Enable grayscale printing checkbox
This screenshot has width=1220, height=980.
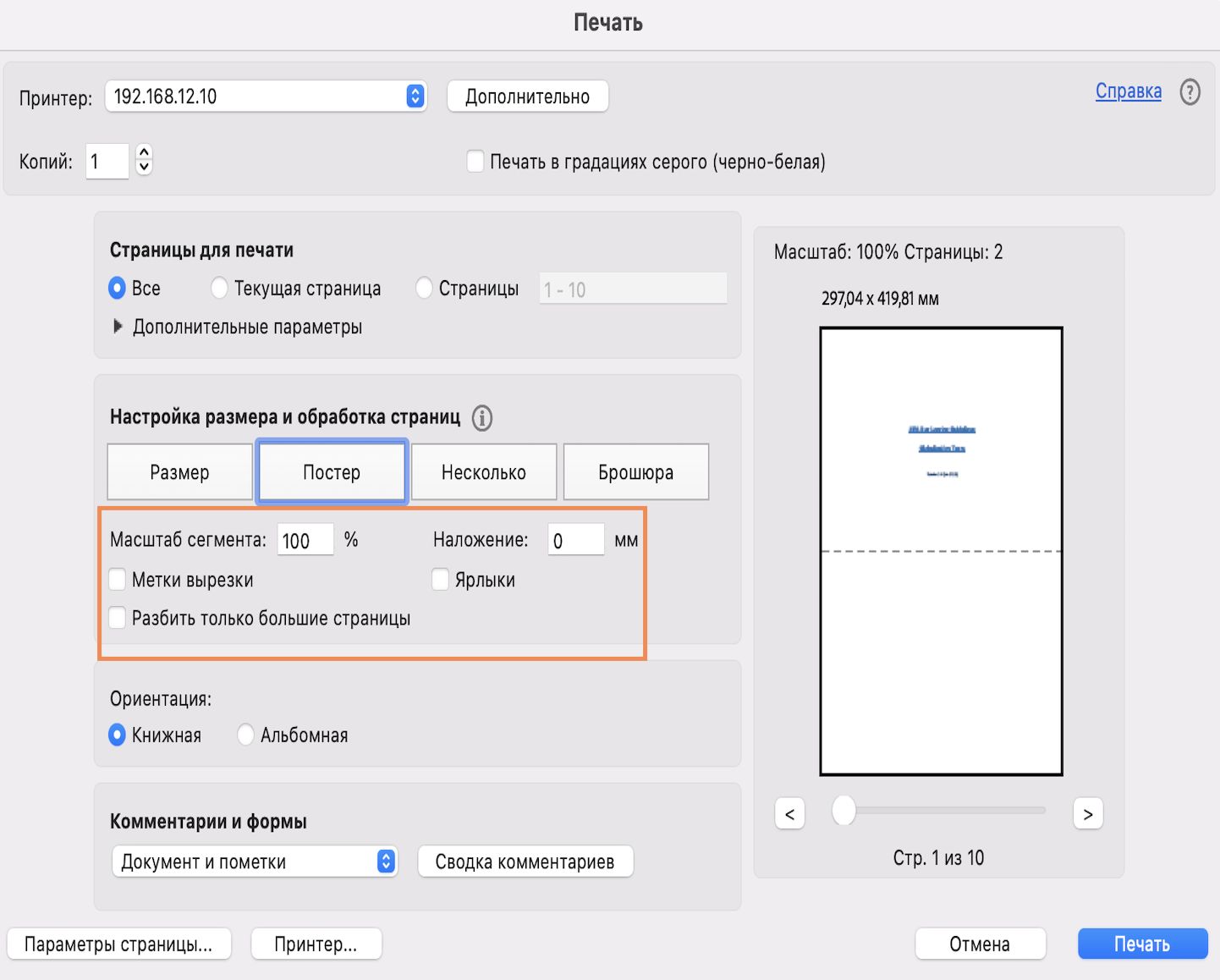pyautogui.click(x=475, y=162)
